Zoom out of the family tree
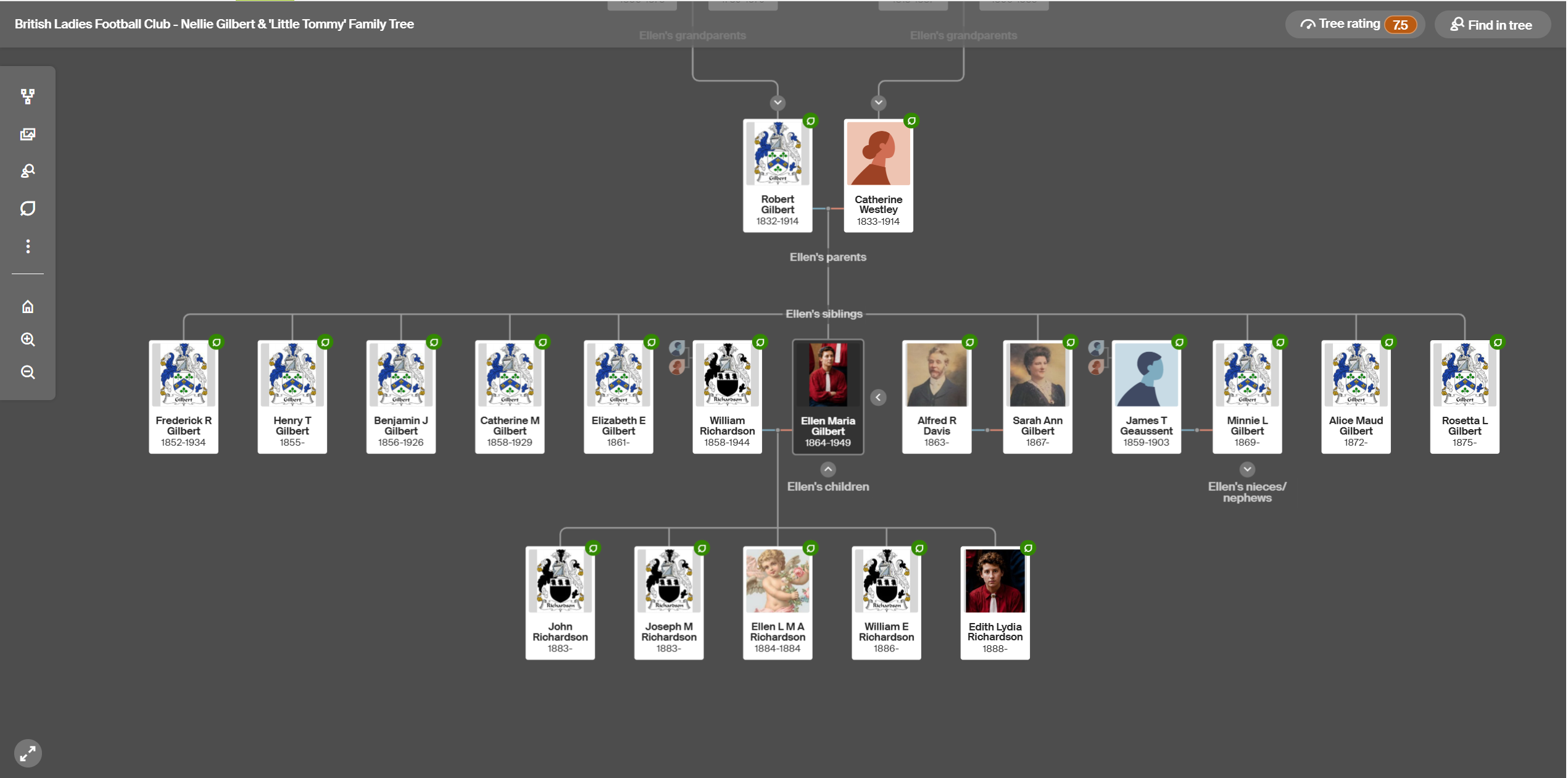This screenshot has height=778, width=1568. pos(28,372)
